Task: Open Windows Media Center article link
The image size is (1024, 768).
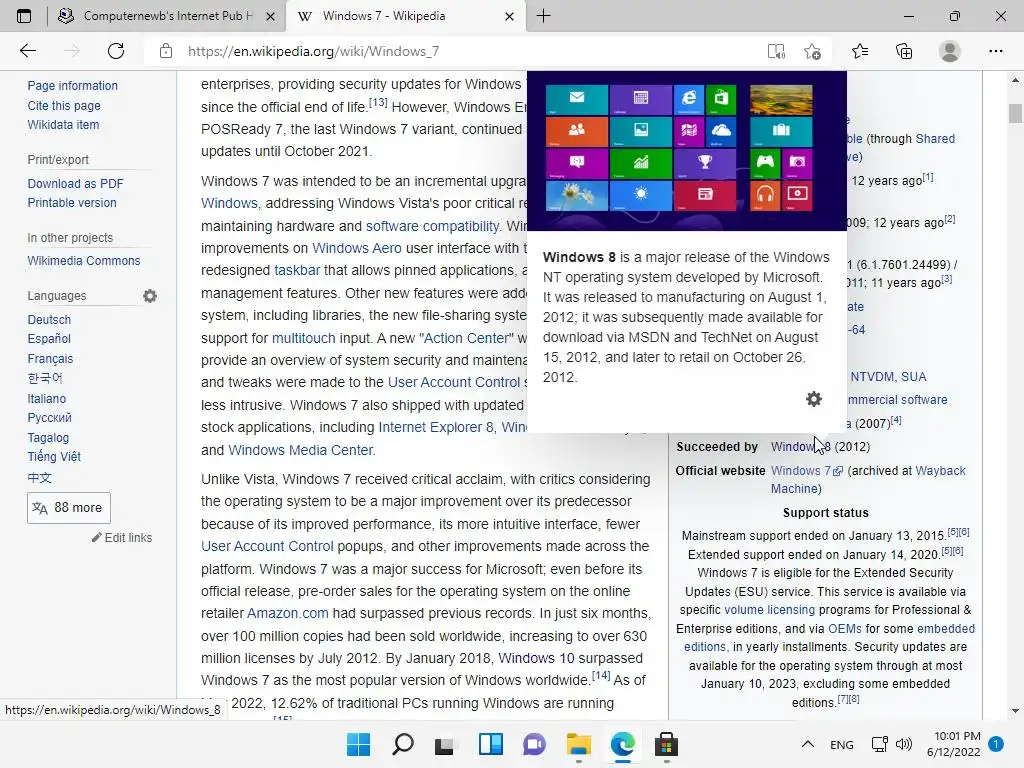Action: (x=300, y=450)
